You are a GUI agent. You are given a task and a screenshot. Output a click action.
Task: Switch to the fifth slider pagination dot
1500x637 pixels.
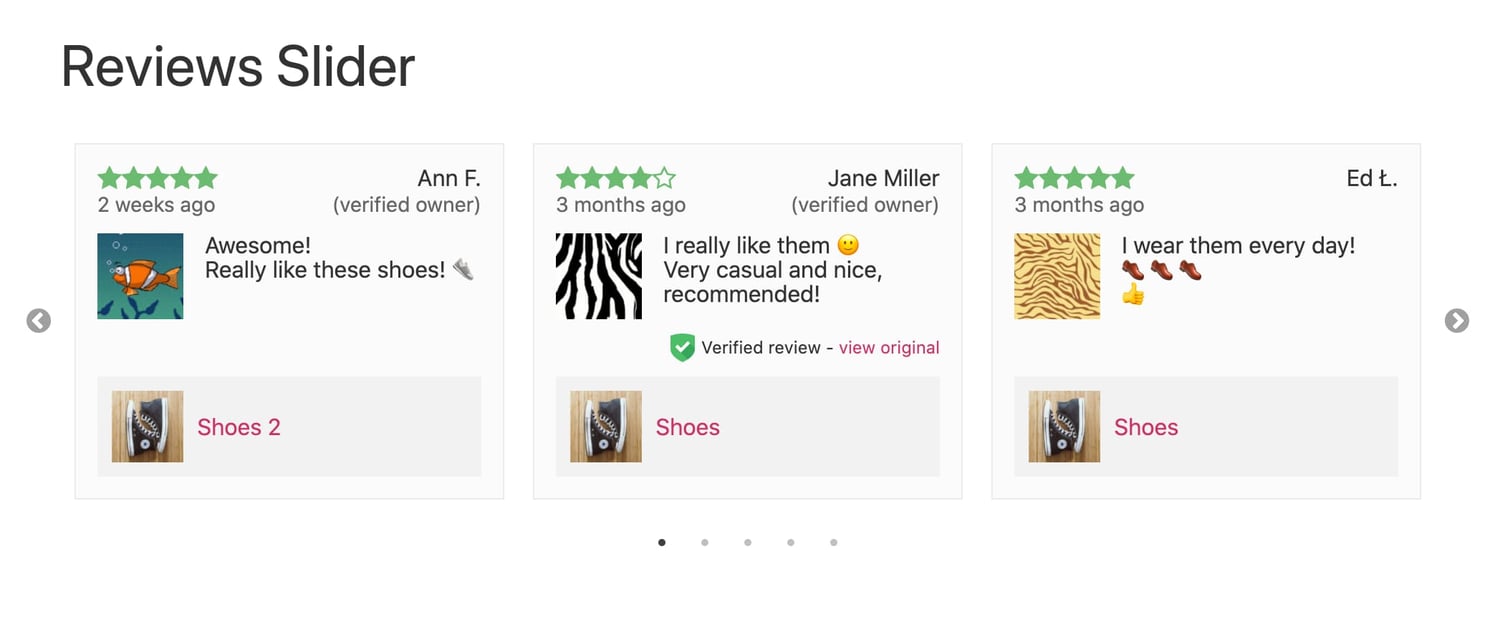pos(834,543)
